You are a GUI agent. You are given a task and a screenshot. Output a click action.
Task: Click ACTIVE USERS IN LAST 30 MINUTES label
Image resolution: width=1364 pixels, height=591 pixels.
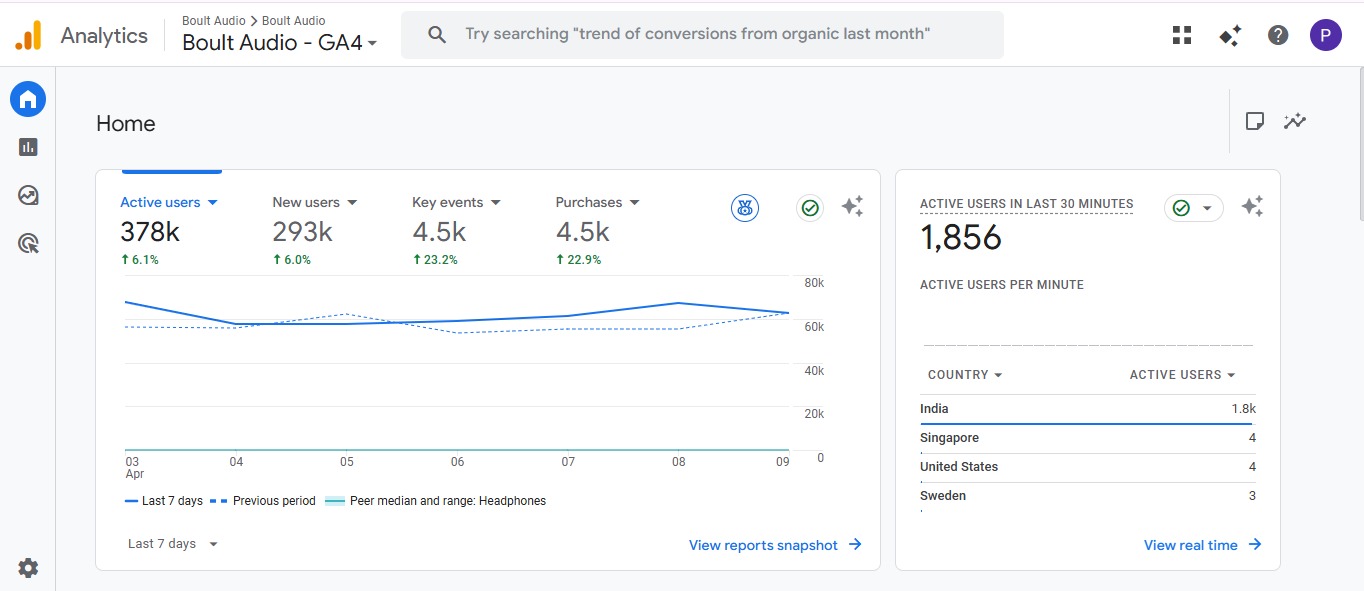tap(1026, 204)
